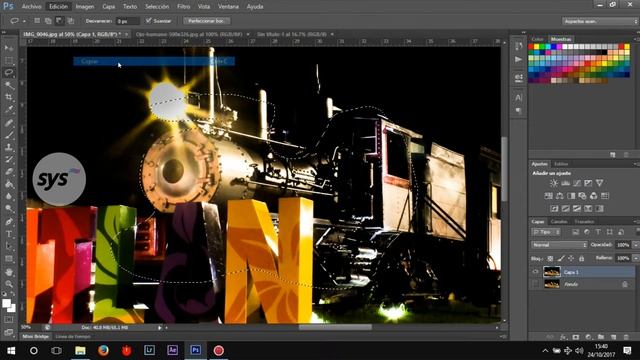Enable Add to selection mode
The height and width of the screenshot is (360, 640).
[x=48, y=20]
